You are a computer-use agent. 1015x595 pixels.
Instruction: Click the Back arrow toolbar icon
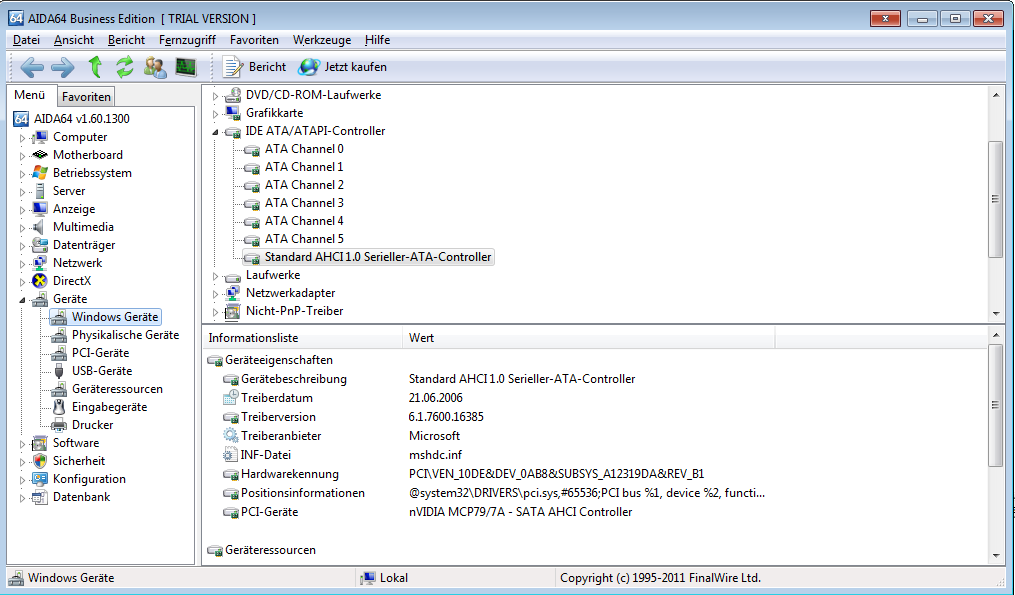(x=32, y=67)
